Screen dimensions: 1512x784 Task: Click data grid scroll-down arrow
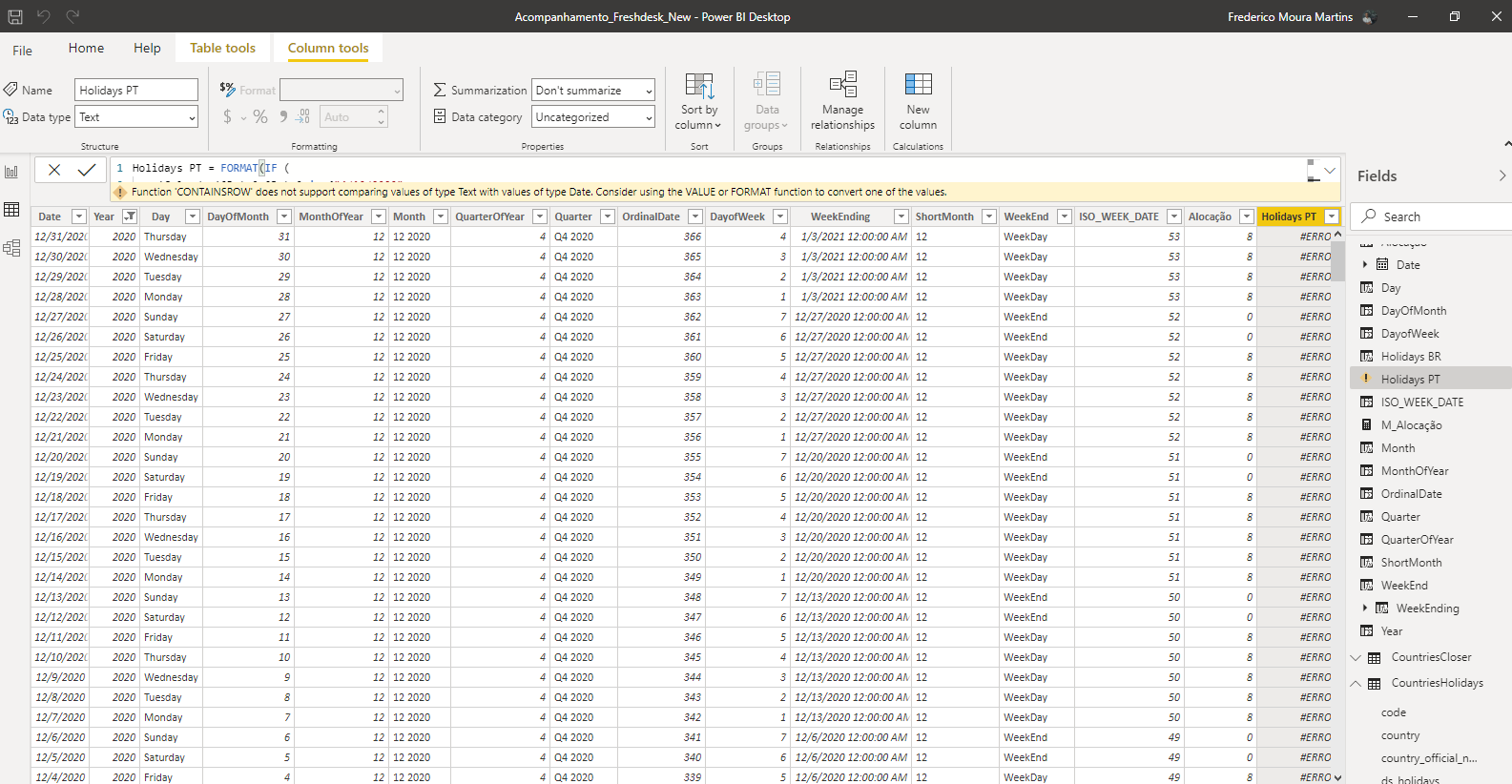pyautogui.click(x=1337, y=777)
